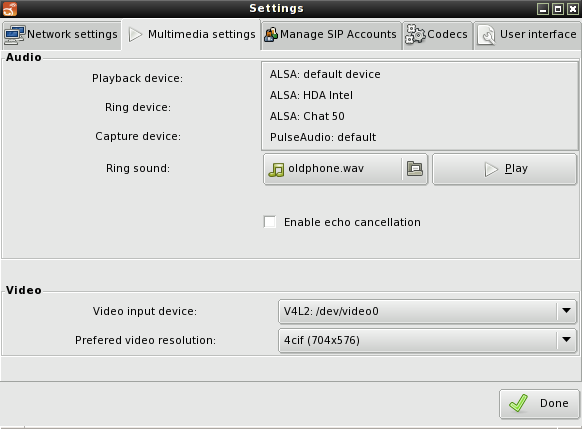Open the Manage SIP Accounts tab
Viewport: 582px width, 429px height.
[331, 35]
